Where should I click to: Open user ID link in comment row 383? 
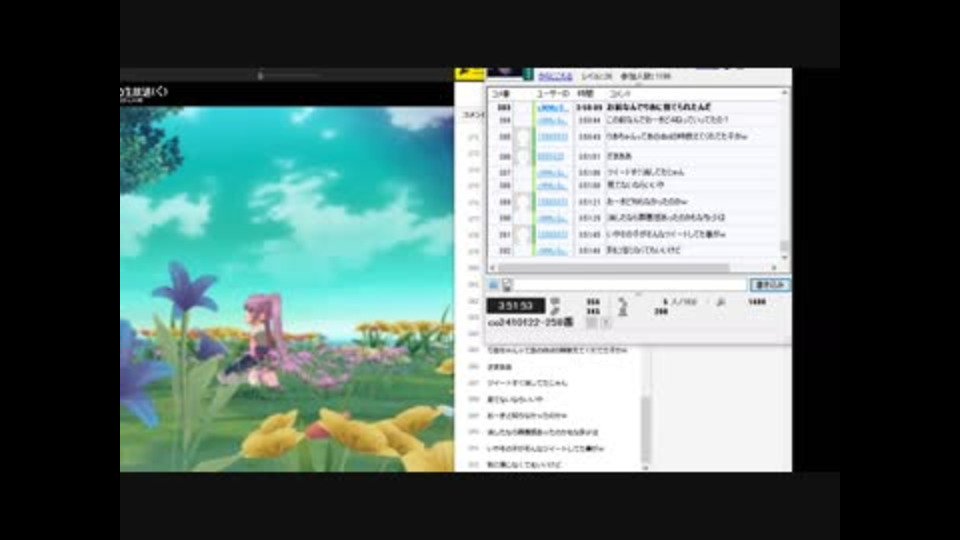[x=552, y=108]
